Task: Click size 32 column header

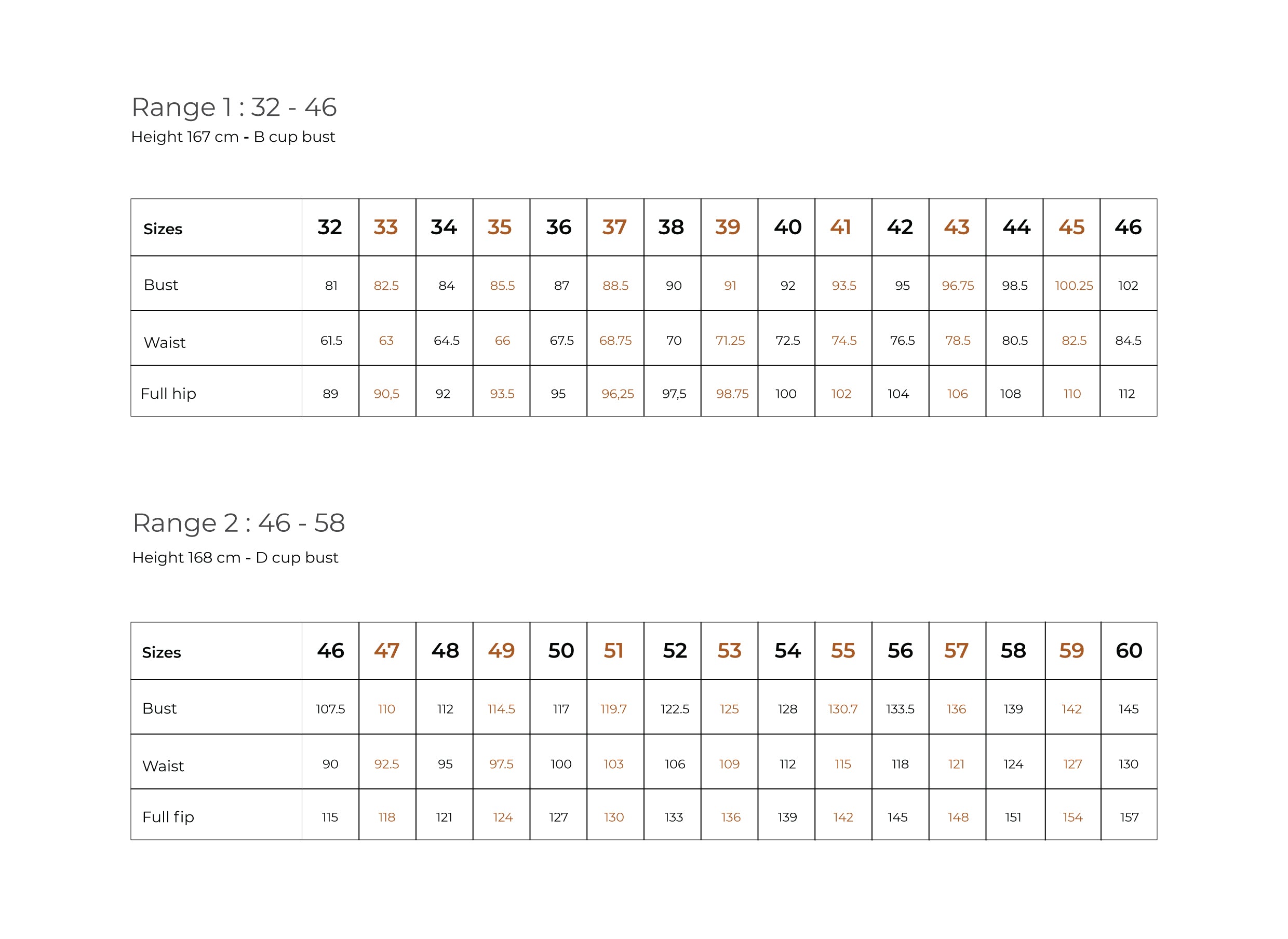Action: [330, 227]
